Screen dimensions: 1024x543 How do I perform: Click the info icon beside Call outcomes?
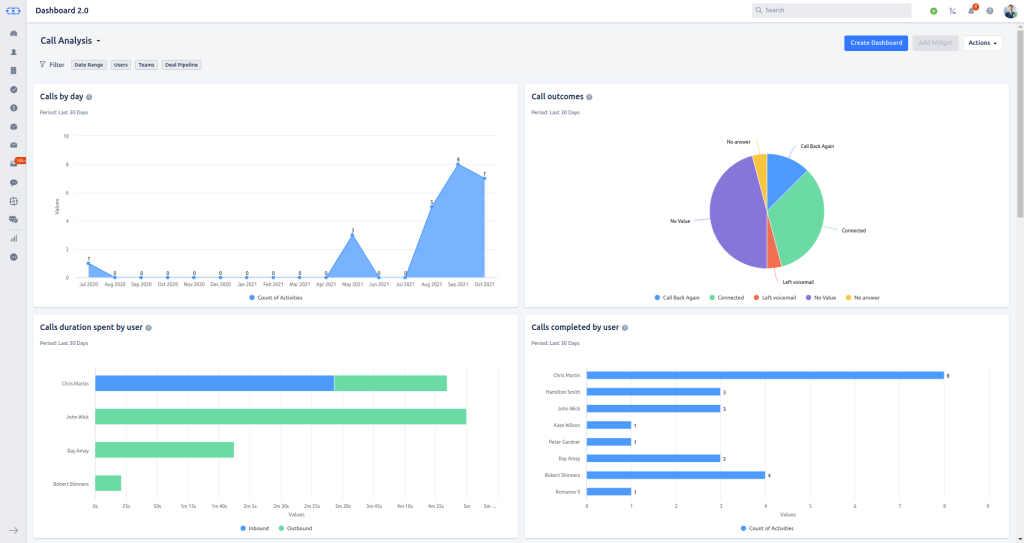(x=589, y=97)
